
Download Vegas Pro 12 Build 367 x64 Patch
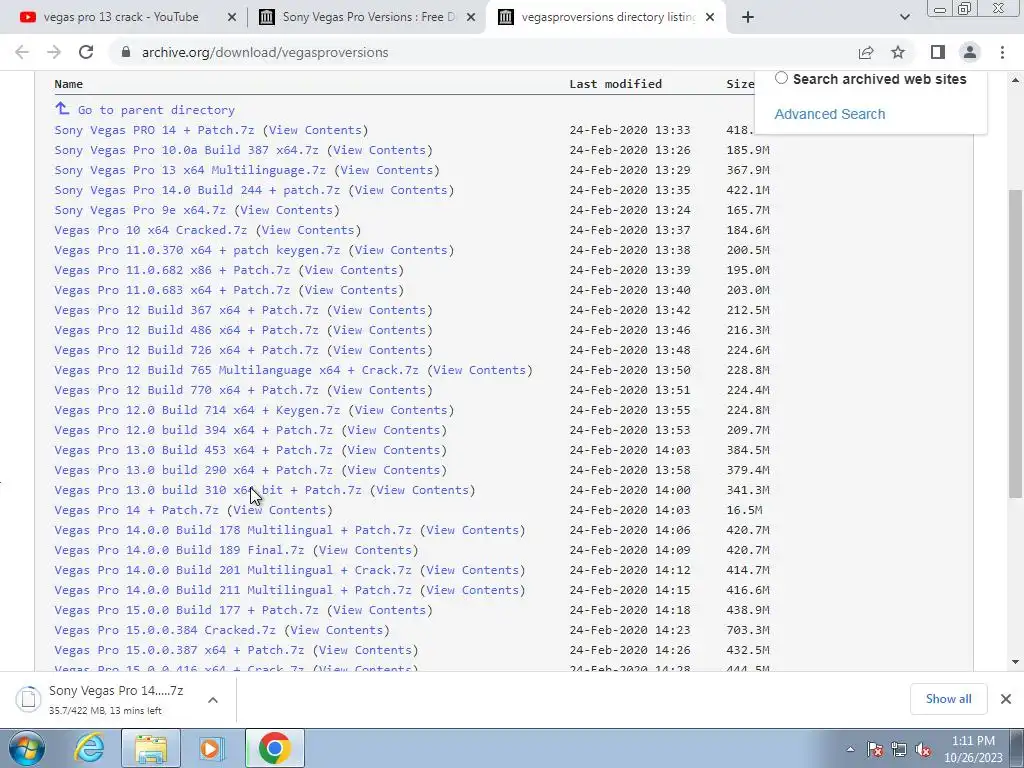point(186,310)
